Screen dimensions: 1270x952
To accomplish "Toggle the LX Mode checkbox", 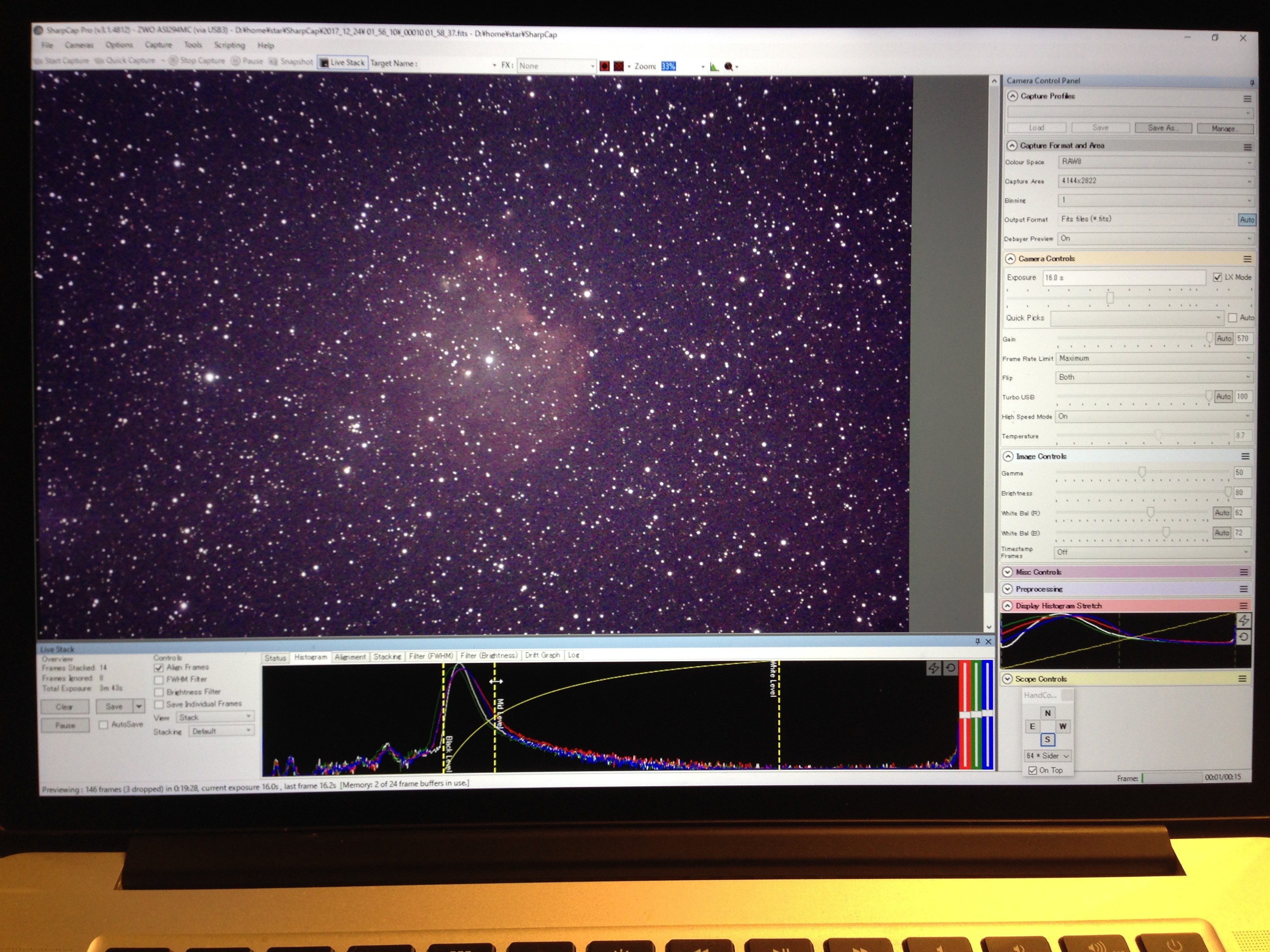I will pos(1217,277).
